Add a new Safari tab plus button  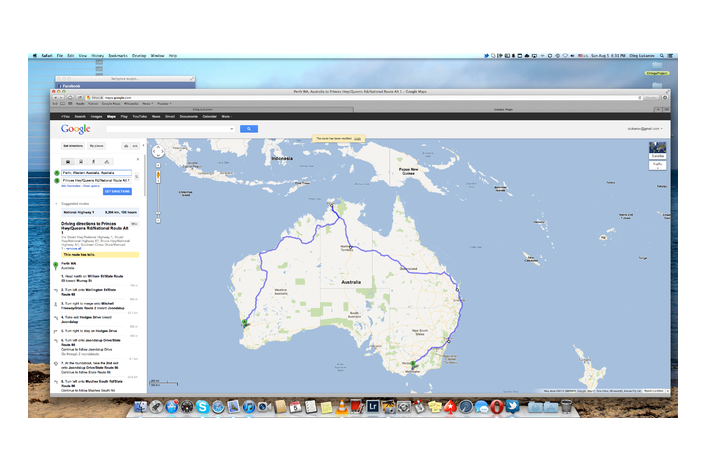click(658, 109)
